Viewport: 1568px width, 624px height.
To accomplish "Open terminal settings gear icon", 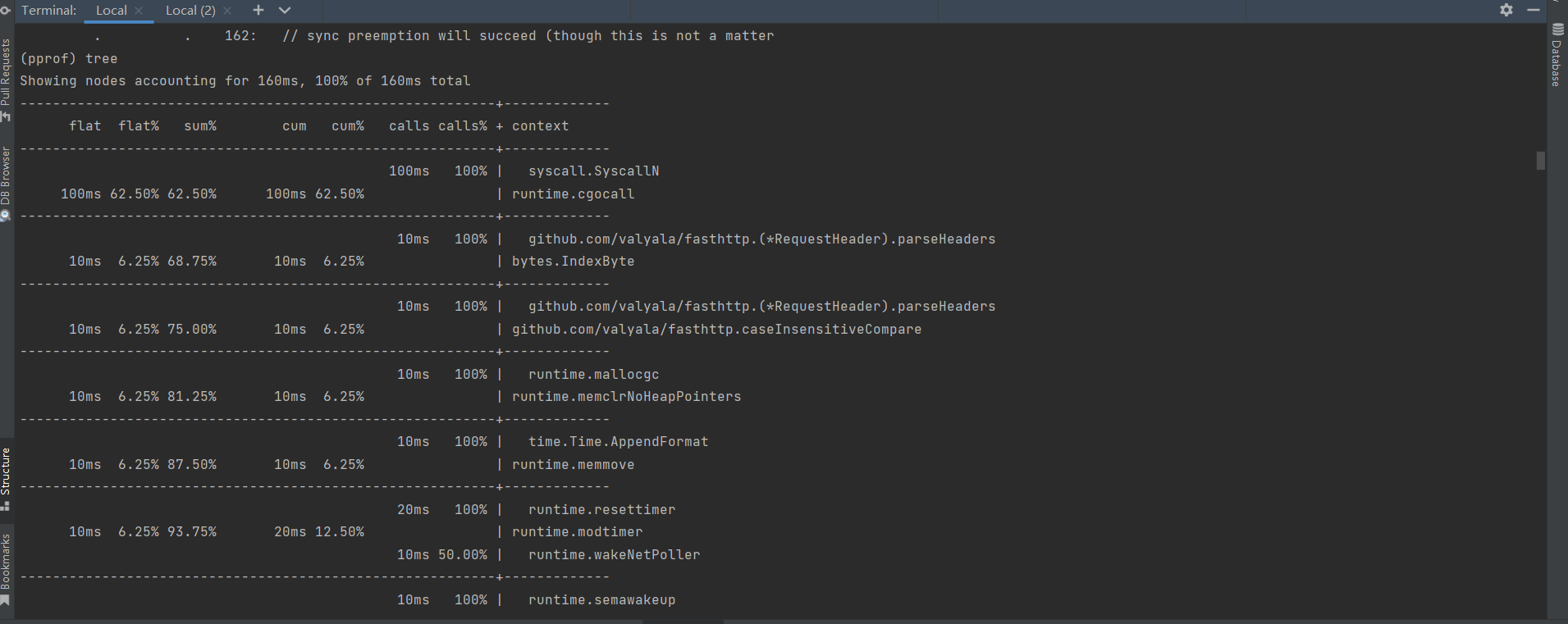I will (x=1506, y=10).
